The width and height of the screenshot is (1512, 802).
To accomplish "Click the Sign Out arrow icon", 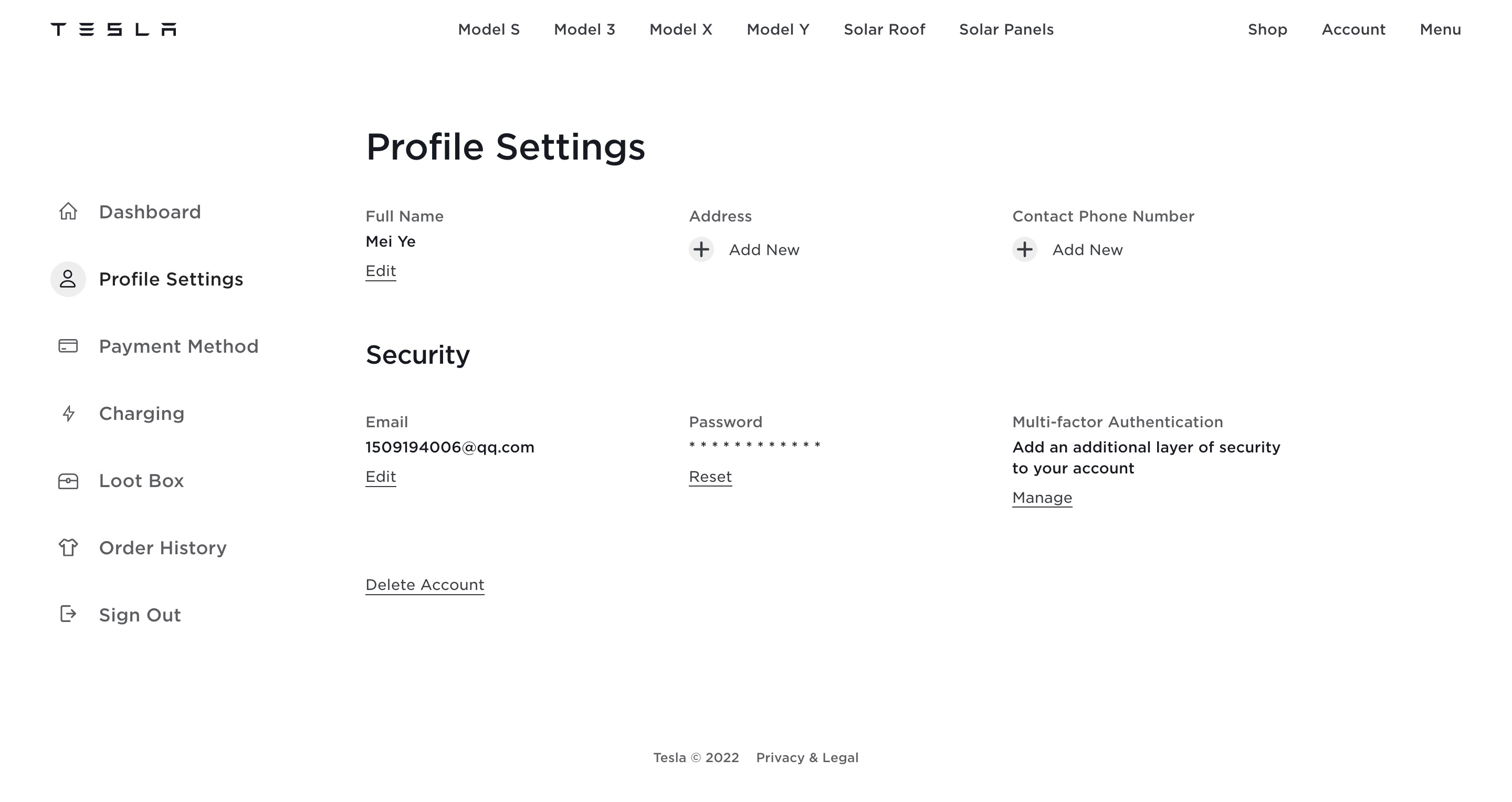I will tap(68, 614).
